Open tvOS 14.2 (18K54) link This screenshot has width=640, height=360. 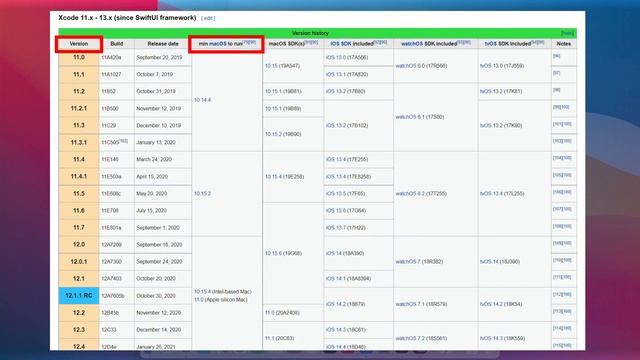501,304
